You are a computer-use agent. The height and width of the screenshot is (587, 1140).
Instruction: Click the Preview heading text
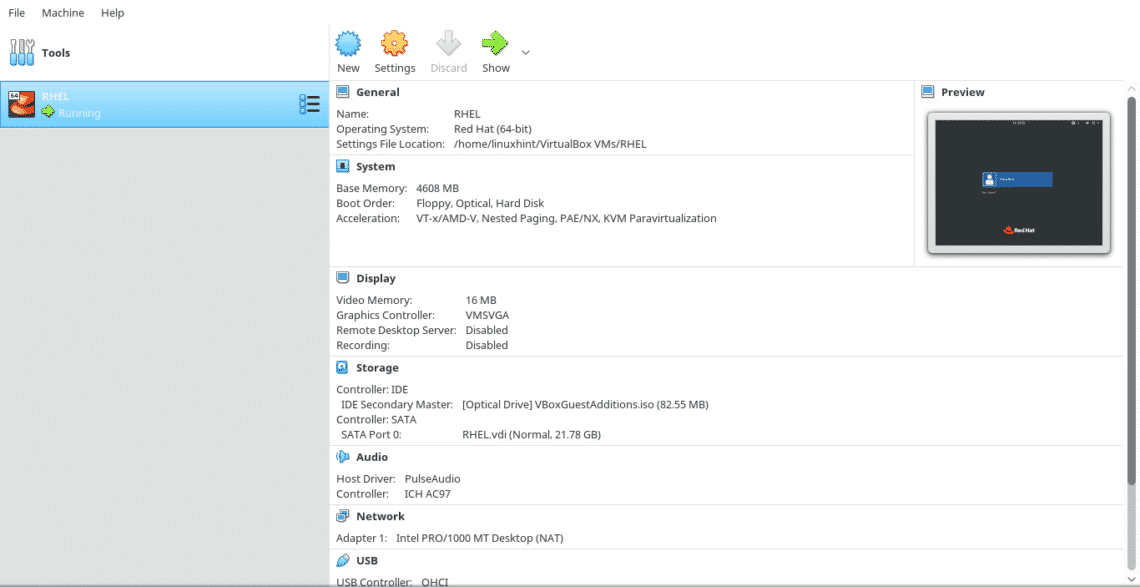963,92
